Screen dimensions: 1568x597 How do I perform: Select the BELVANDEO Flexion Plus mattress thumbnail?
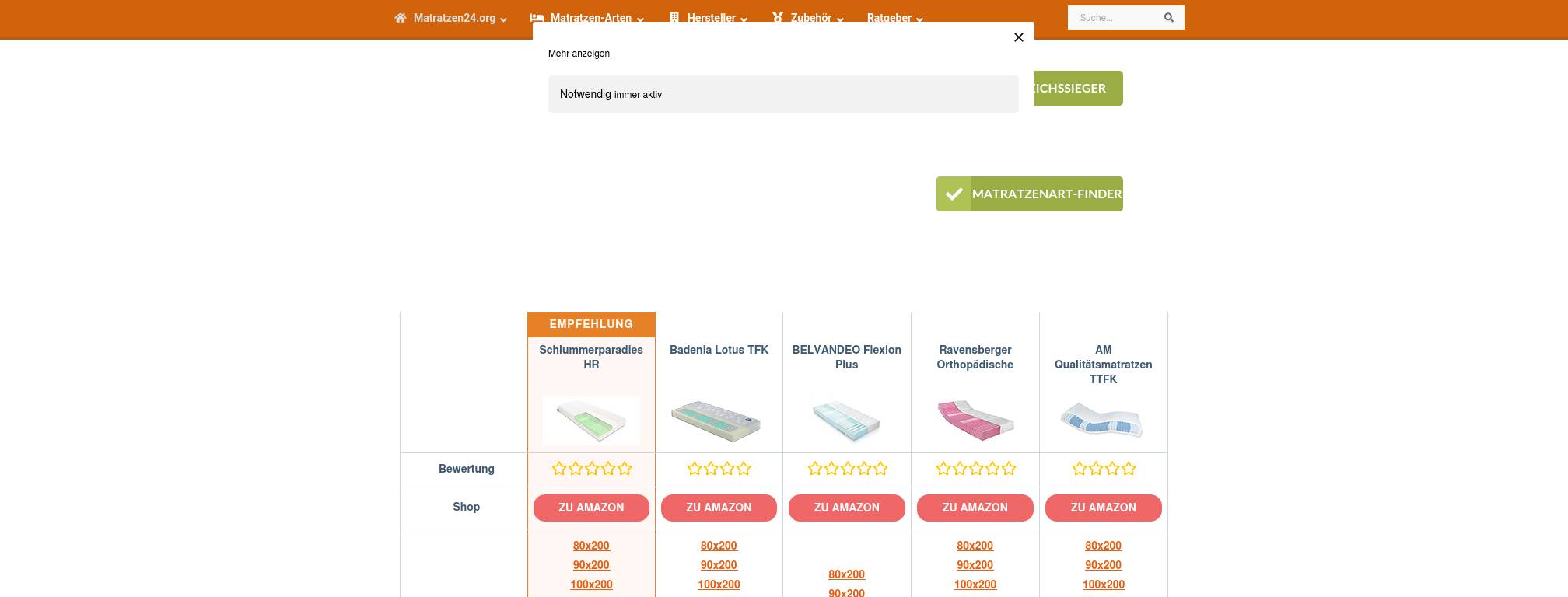click(846, 421)
